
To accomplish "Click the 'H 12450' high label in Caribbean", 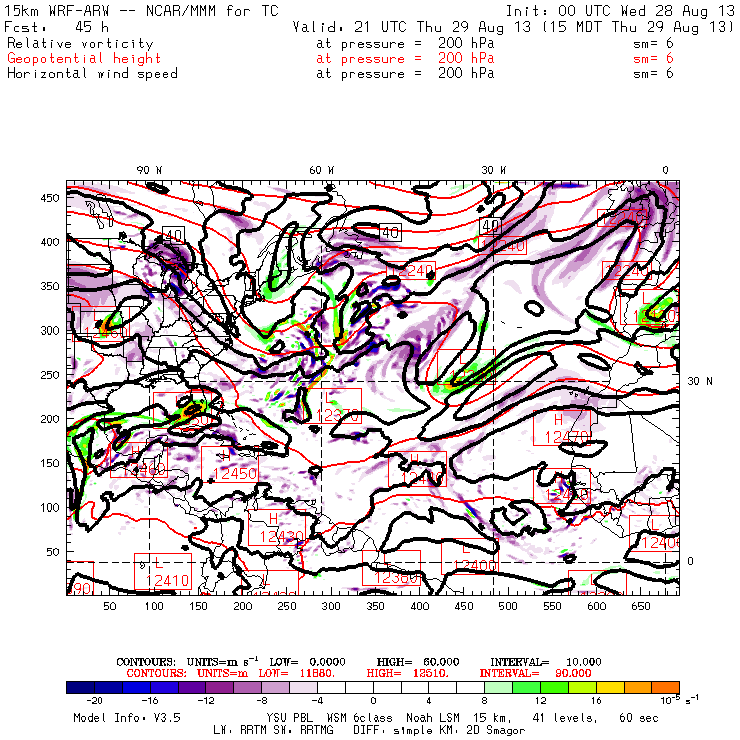I will point(230,464).
